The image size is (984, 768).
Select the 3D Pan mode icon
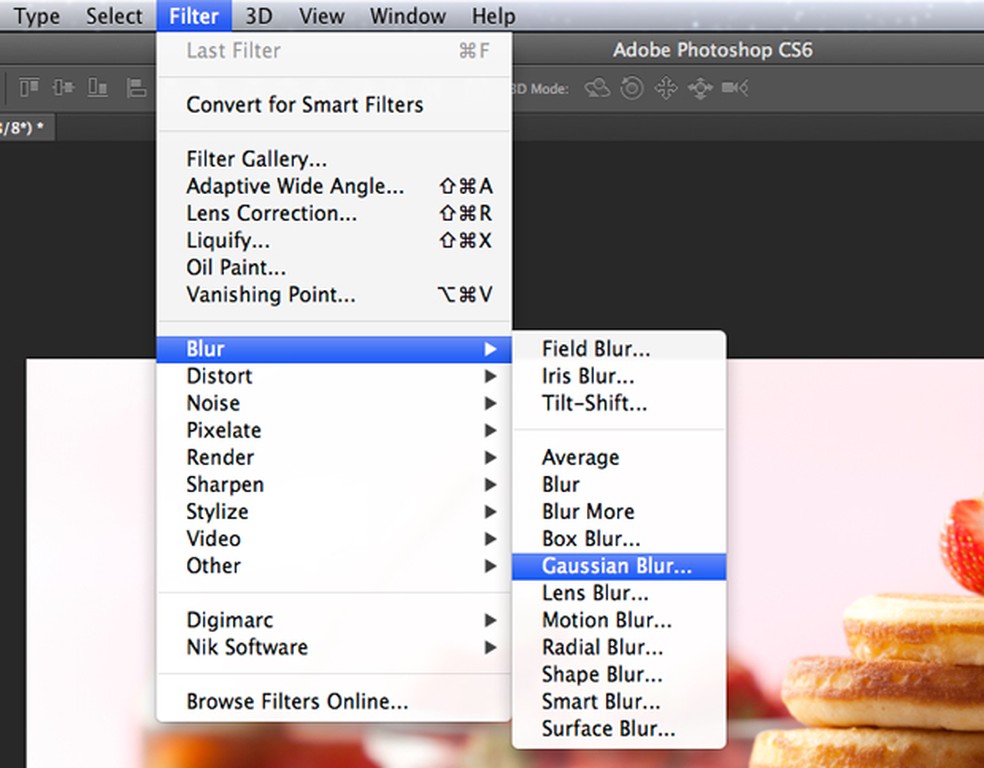[666, 88]
